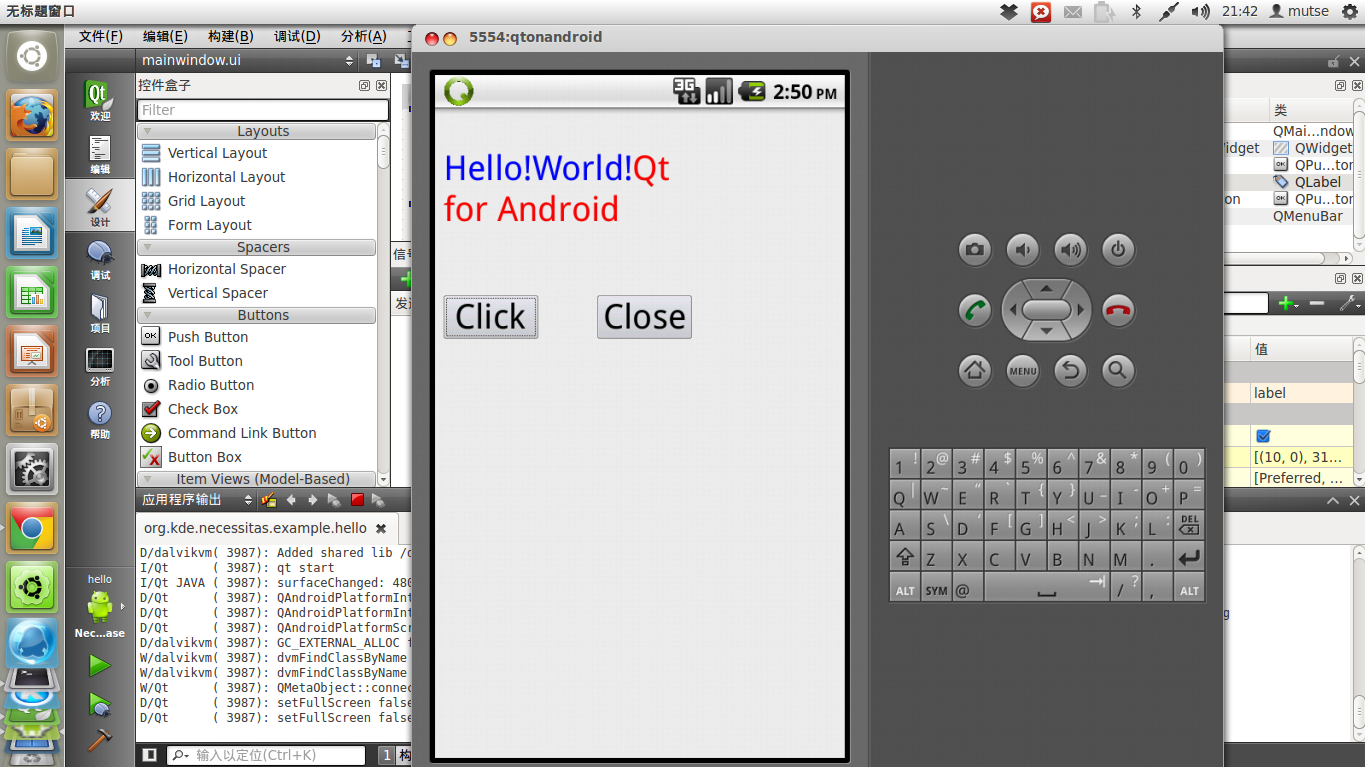Go to next output item arrow
The image size is (1365, 767).
[x=313, y=500]
